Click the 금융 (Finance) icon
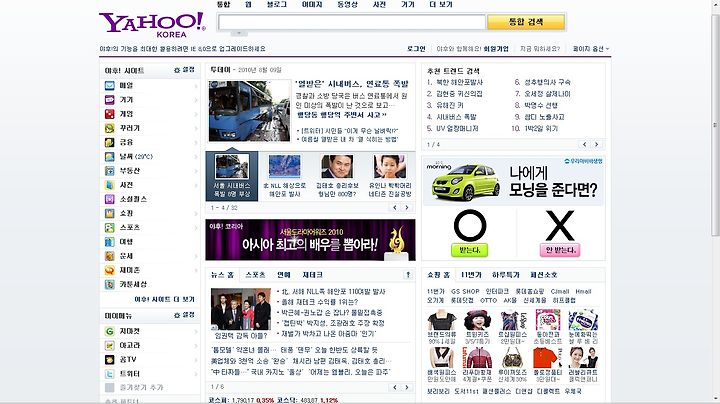The height and width of the screenshot is (404, 720). [110, 142]
